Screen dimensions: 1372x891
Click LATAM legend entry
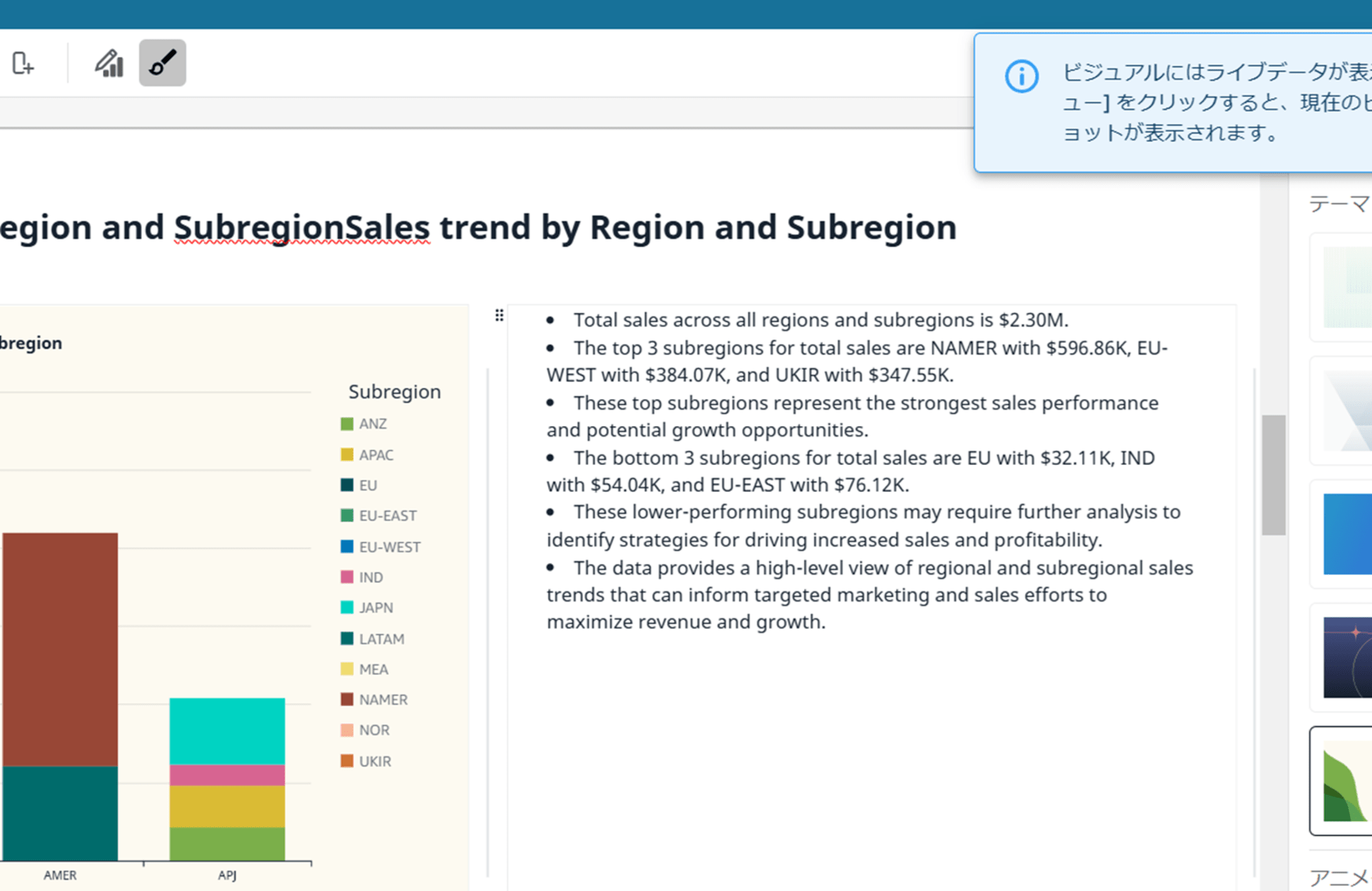(372, 639)
